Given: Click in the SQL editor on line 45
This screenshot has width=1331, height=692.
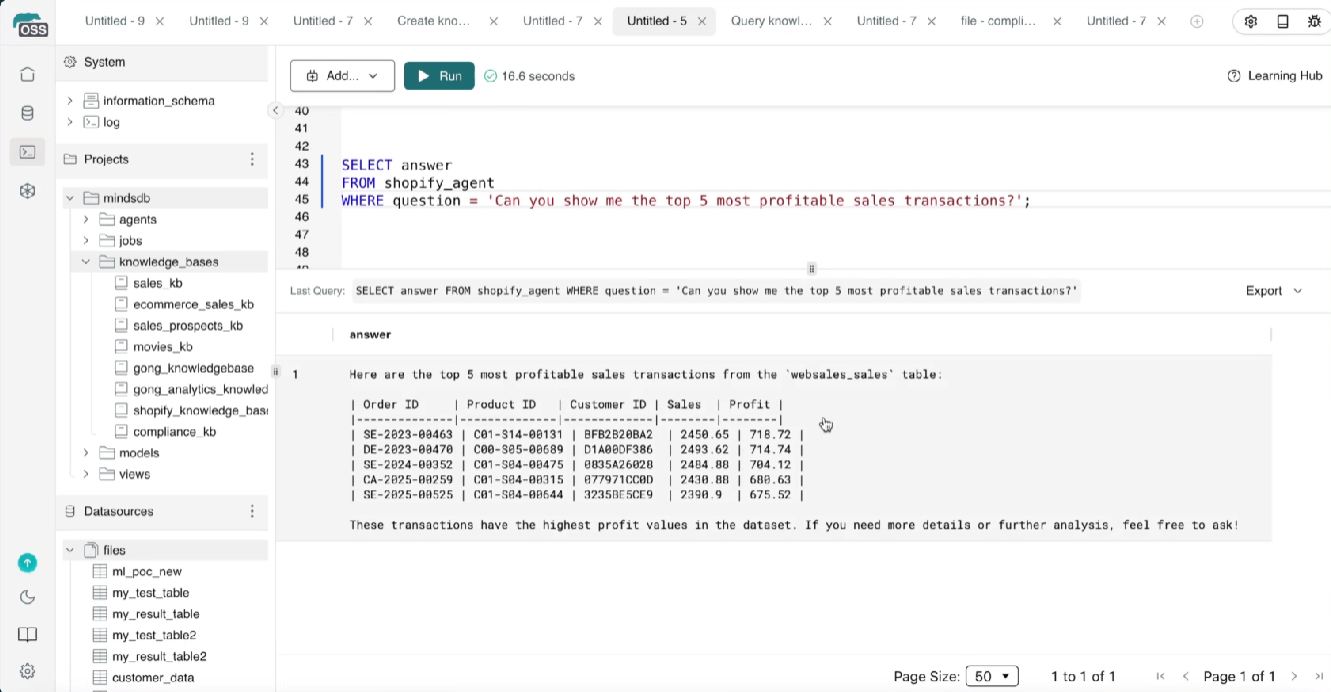Looking at the screenshot, I should pos(686,200).
